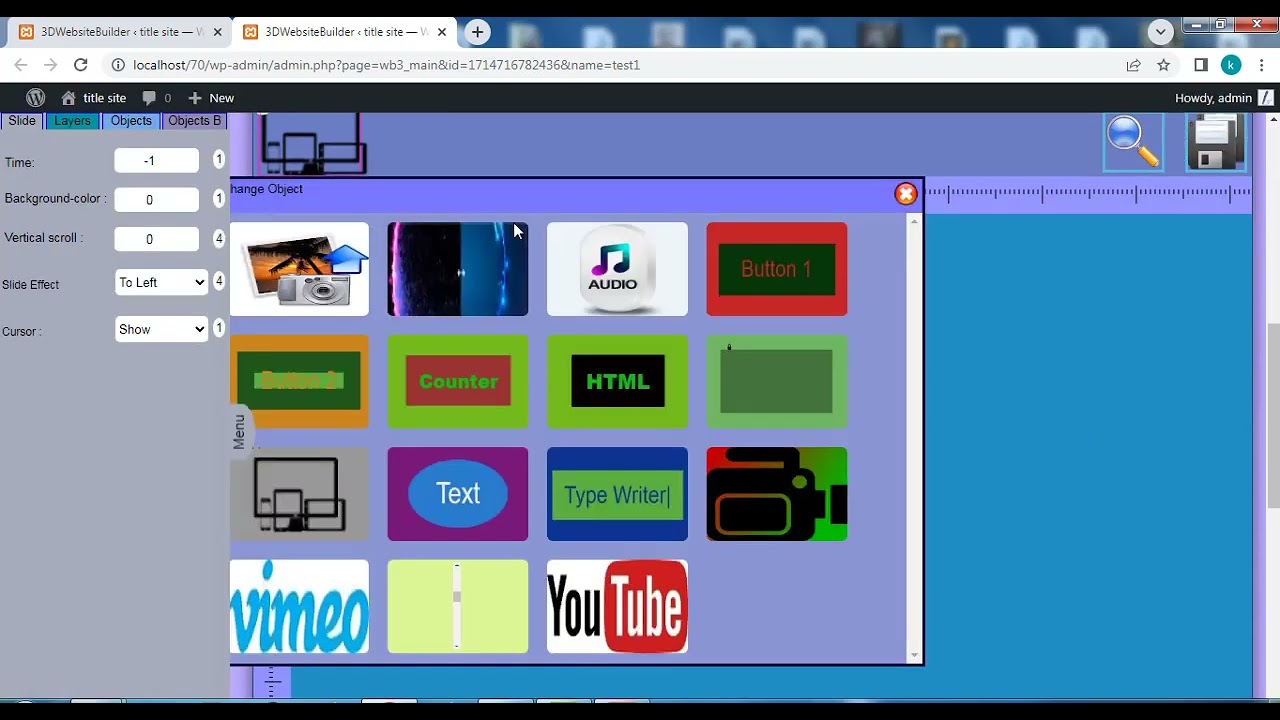Pick the YouTube object tile
The width and height of the screenshot is (1280, 720).
pos(617,606)
